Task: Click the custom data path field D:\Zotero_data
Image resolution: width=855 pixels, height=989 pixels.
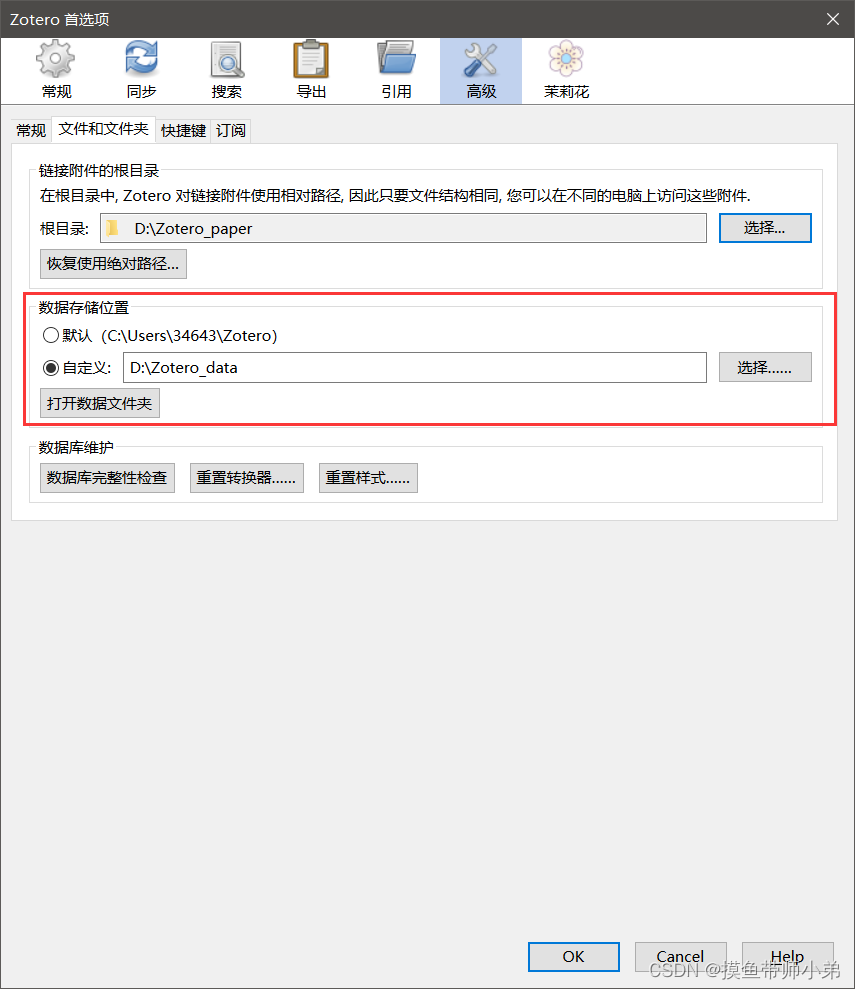Action: pos(415,368)
